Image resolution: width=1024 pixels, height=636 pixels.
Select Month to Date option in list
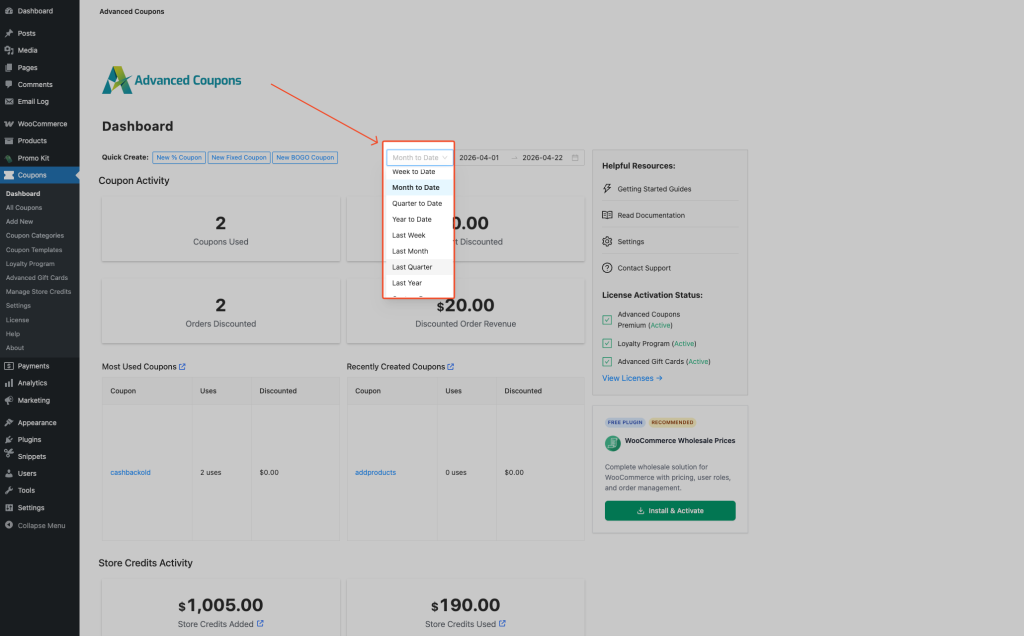coord(419,187)
